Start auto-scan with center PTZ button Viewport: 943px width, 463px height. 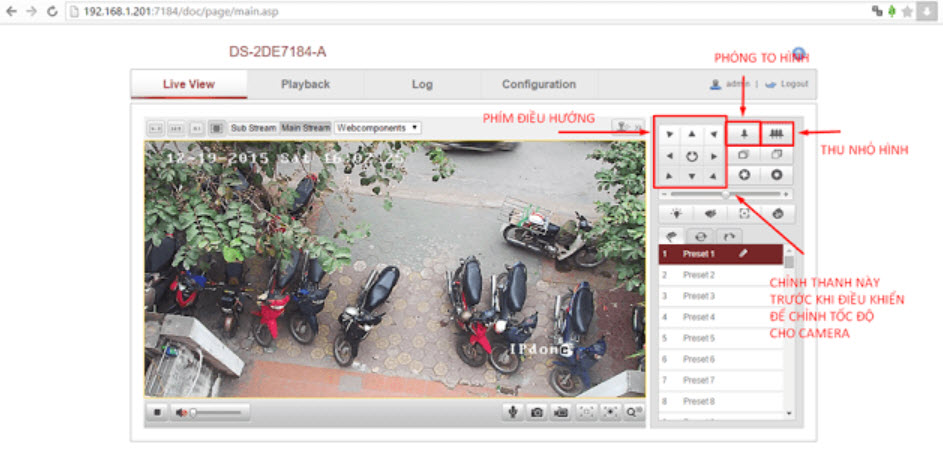click(692, 156)
